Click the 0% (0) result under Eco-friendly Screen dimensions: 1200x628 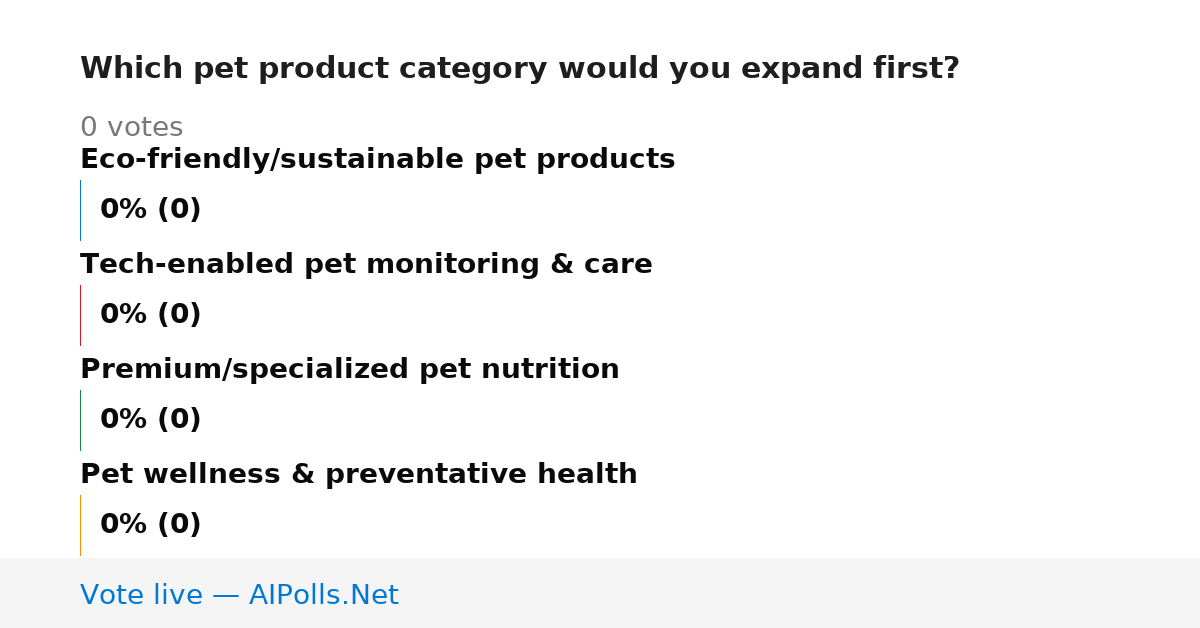[150, 210]
